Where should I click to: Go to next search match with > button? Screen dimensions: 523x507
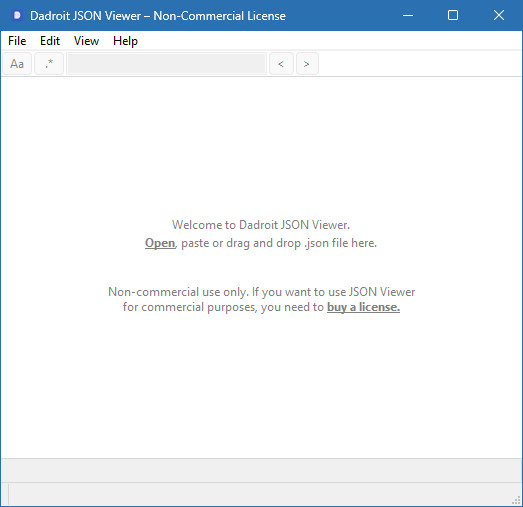pos(307,63)
